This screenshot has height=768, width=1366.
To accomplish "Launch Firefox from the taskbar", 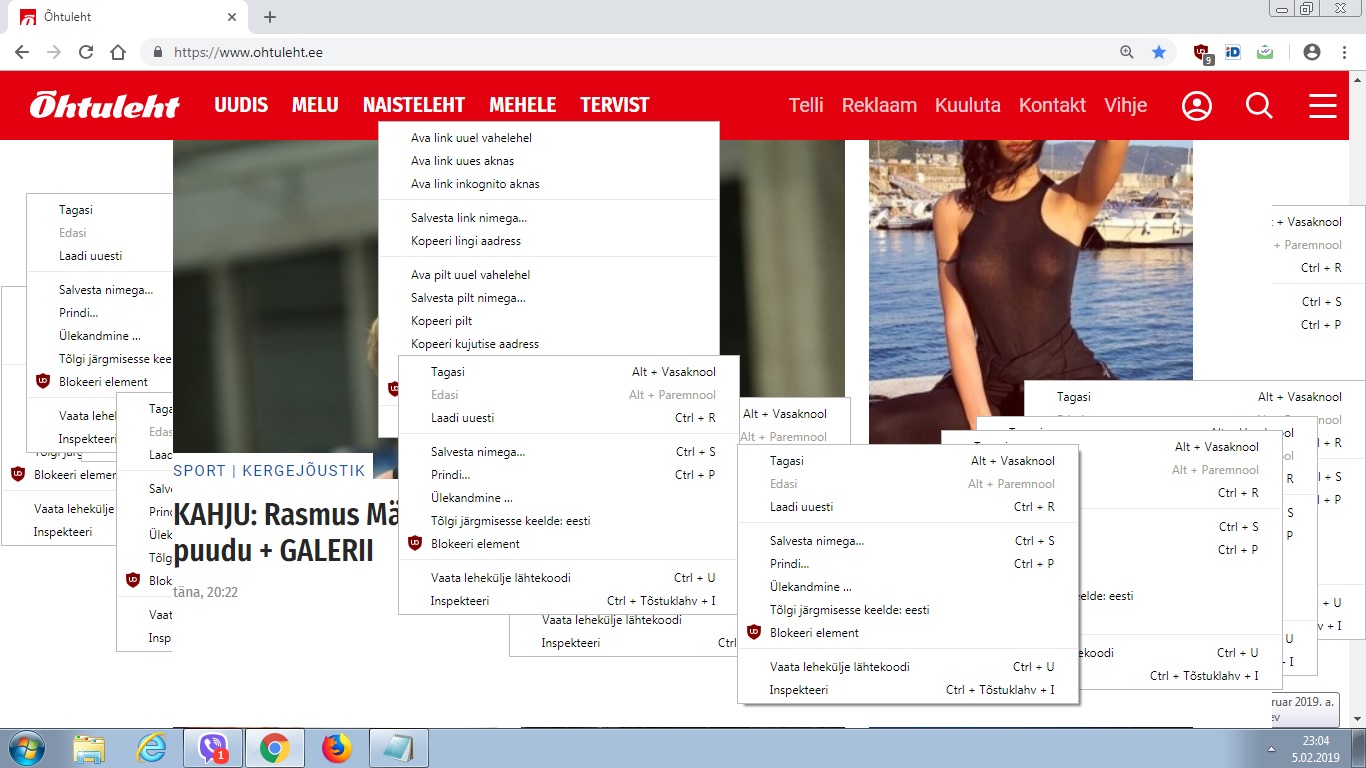I will pos(337,748).
